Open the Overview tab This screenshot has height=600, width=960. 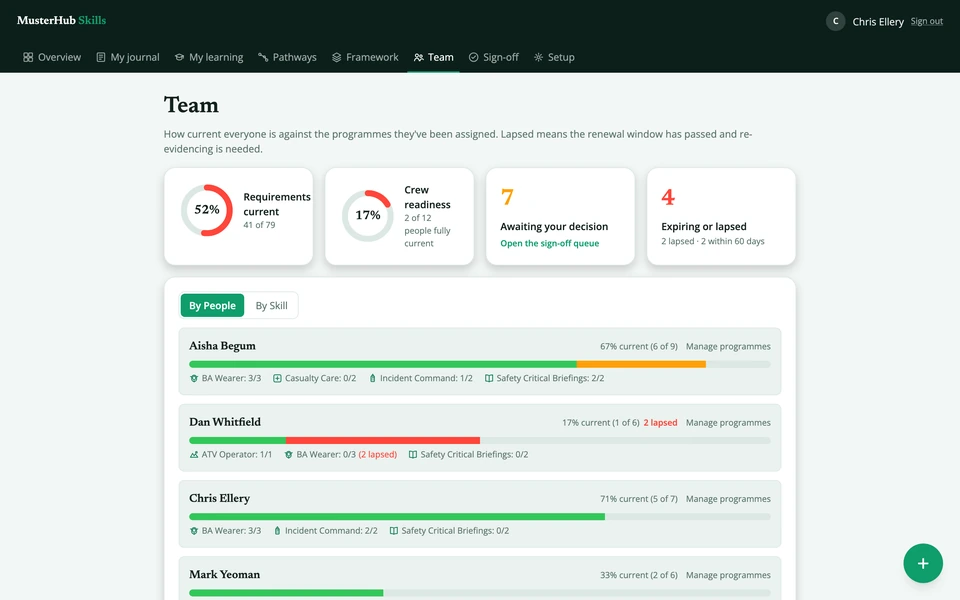pyautogui.click(x=52, y=57)
